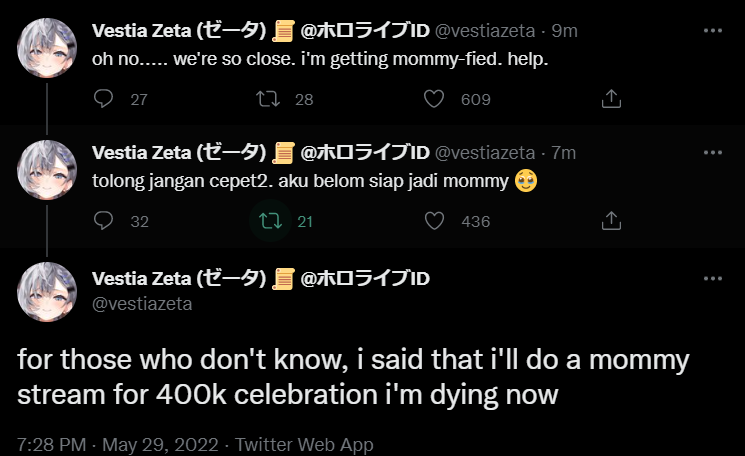Open more options on the first tweet
Viewport: 745px width, 456px height.
[712, 31]
